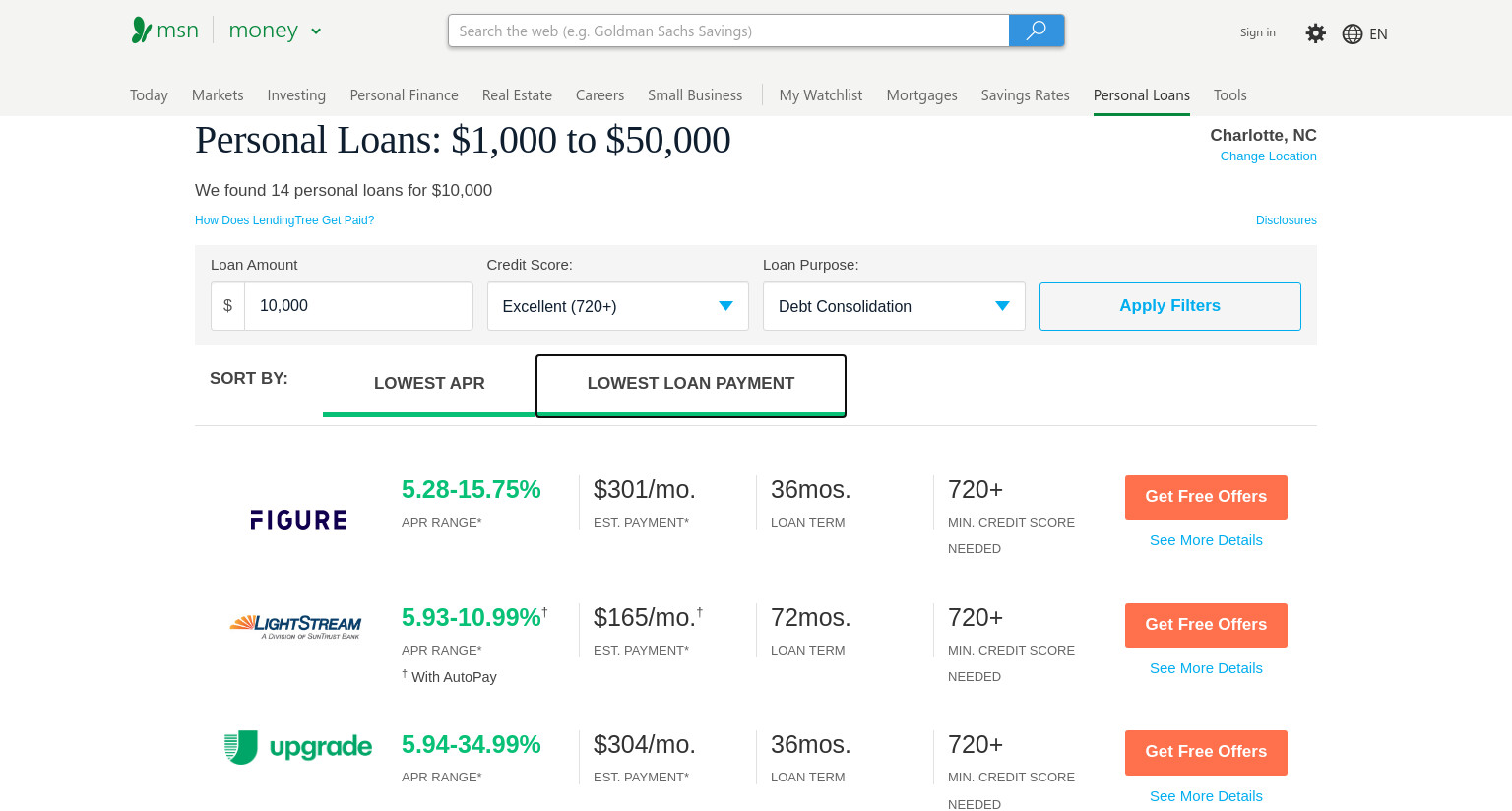Viewport: 1512px width, 811px height.
Task: Open the Careers section
Action: 599,95
